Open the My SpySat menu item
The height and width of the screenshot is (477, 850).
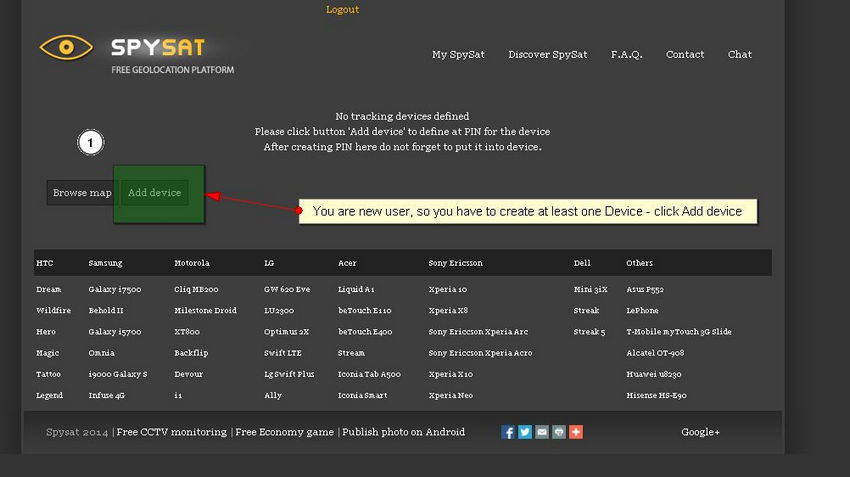click(x=458, y=55)
